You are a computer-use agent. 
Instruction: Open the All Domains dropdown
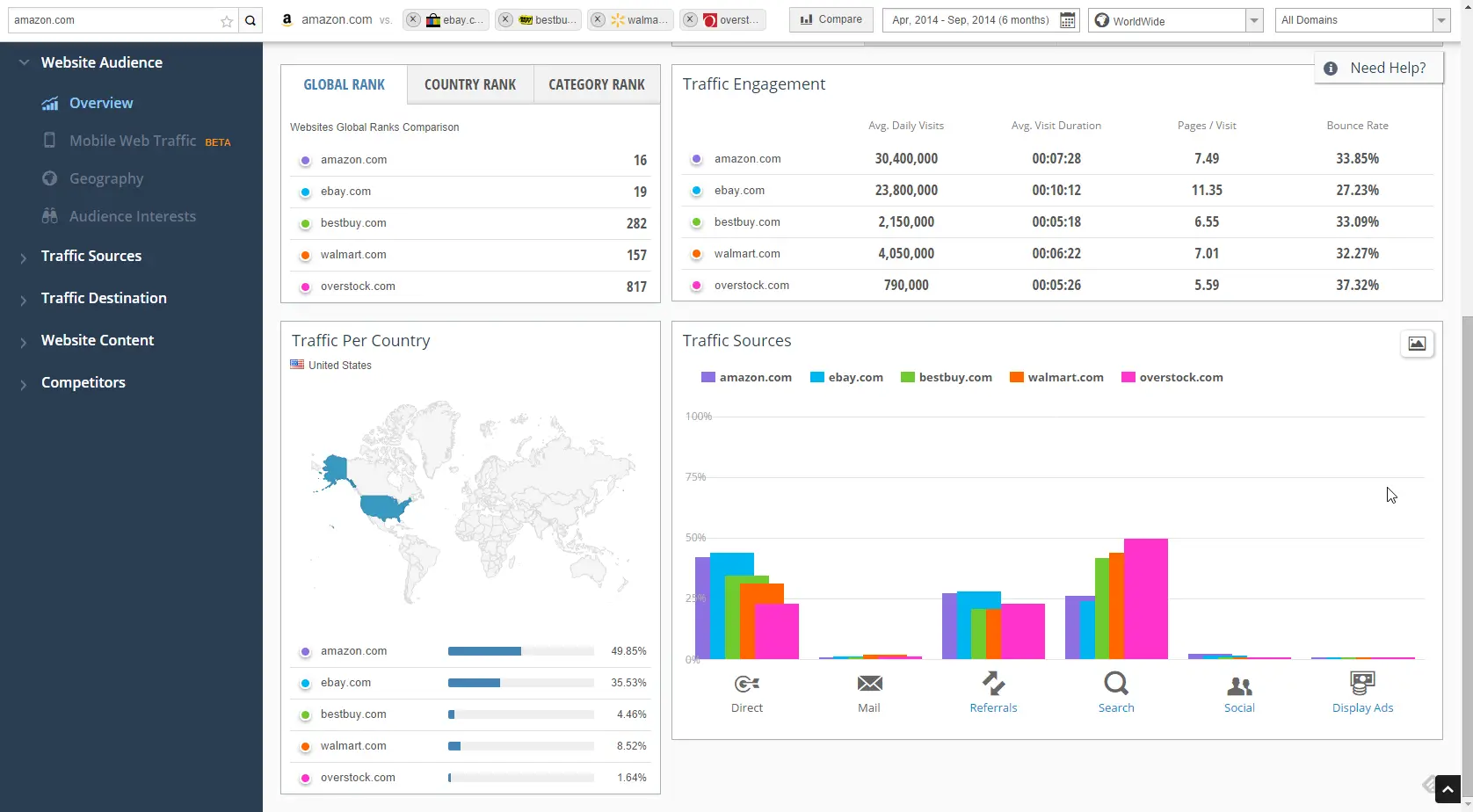tap(1440, 20)
